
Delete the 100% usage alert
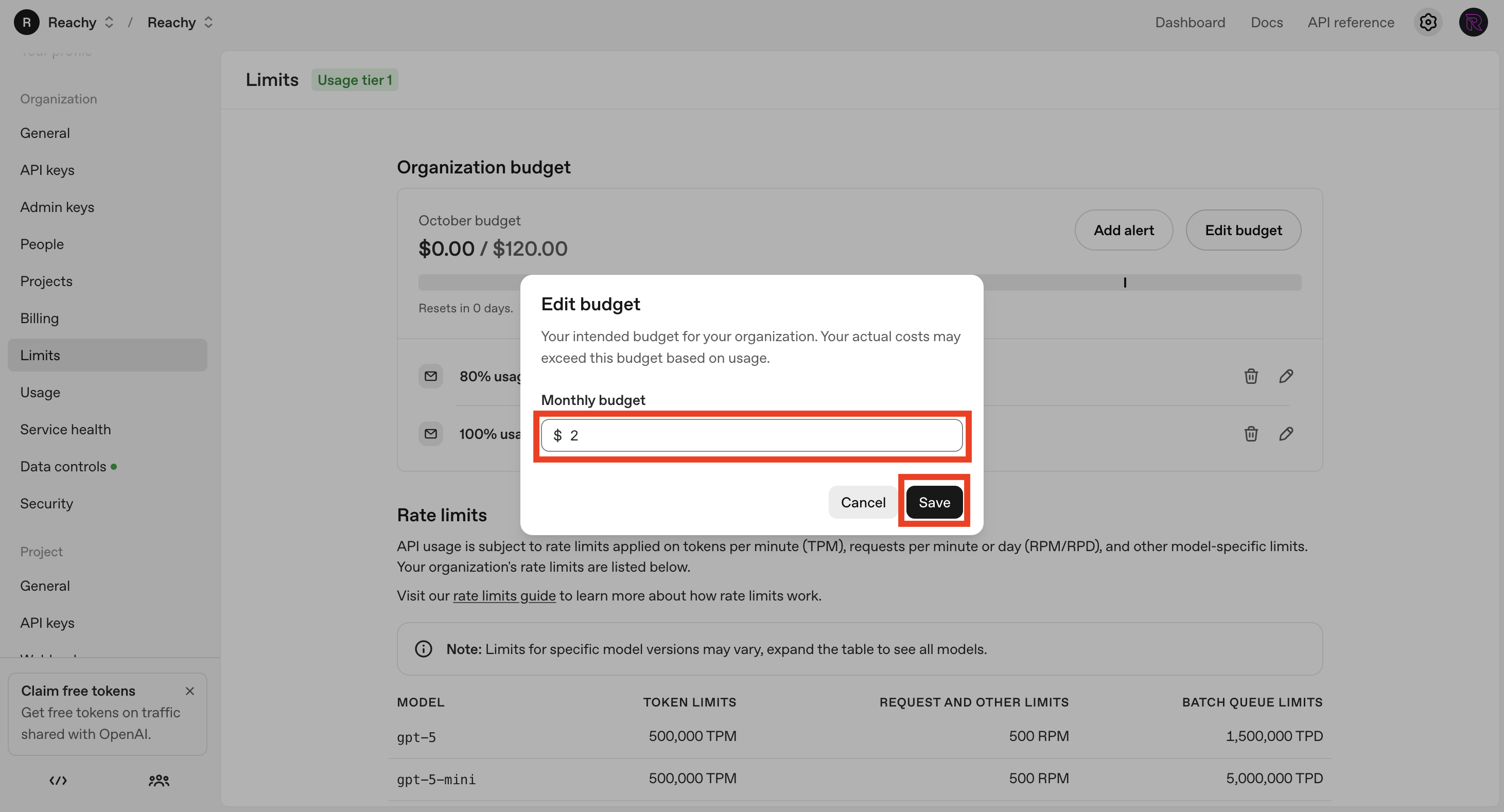coord(1251,434)
